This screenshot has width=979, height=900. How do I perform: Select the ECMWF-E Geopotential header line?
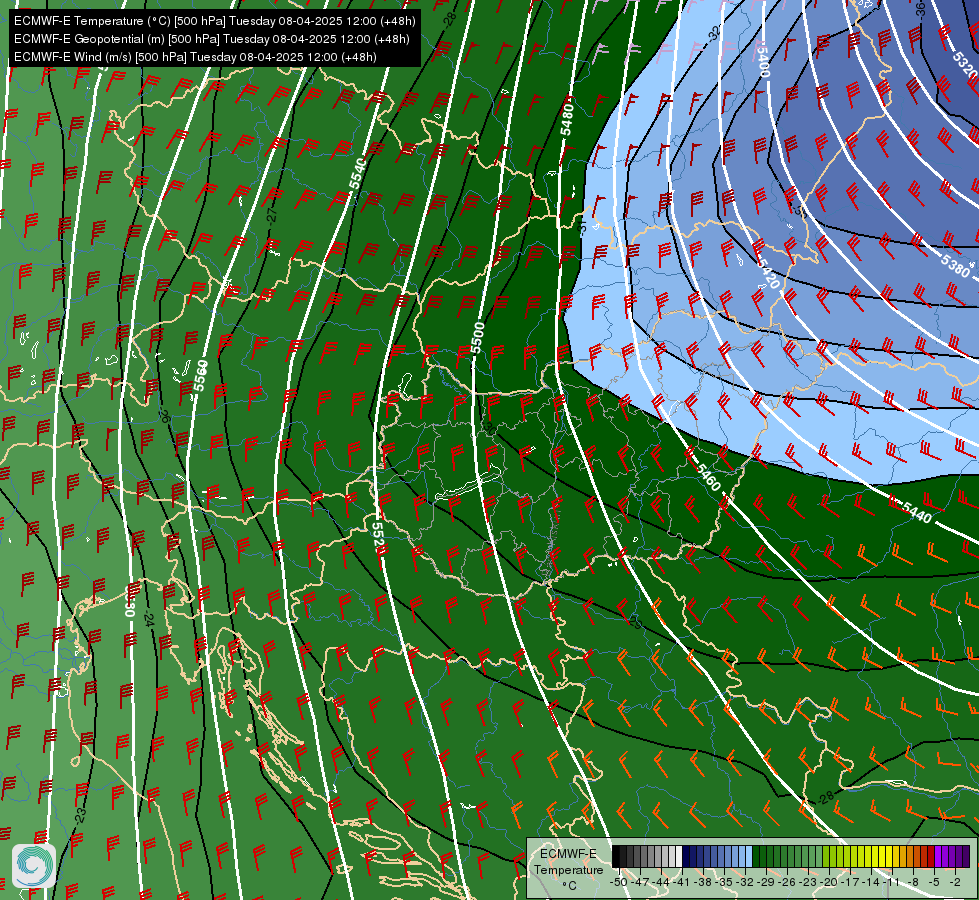(212, 39)
